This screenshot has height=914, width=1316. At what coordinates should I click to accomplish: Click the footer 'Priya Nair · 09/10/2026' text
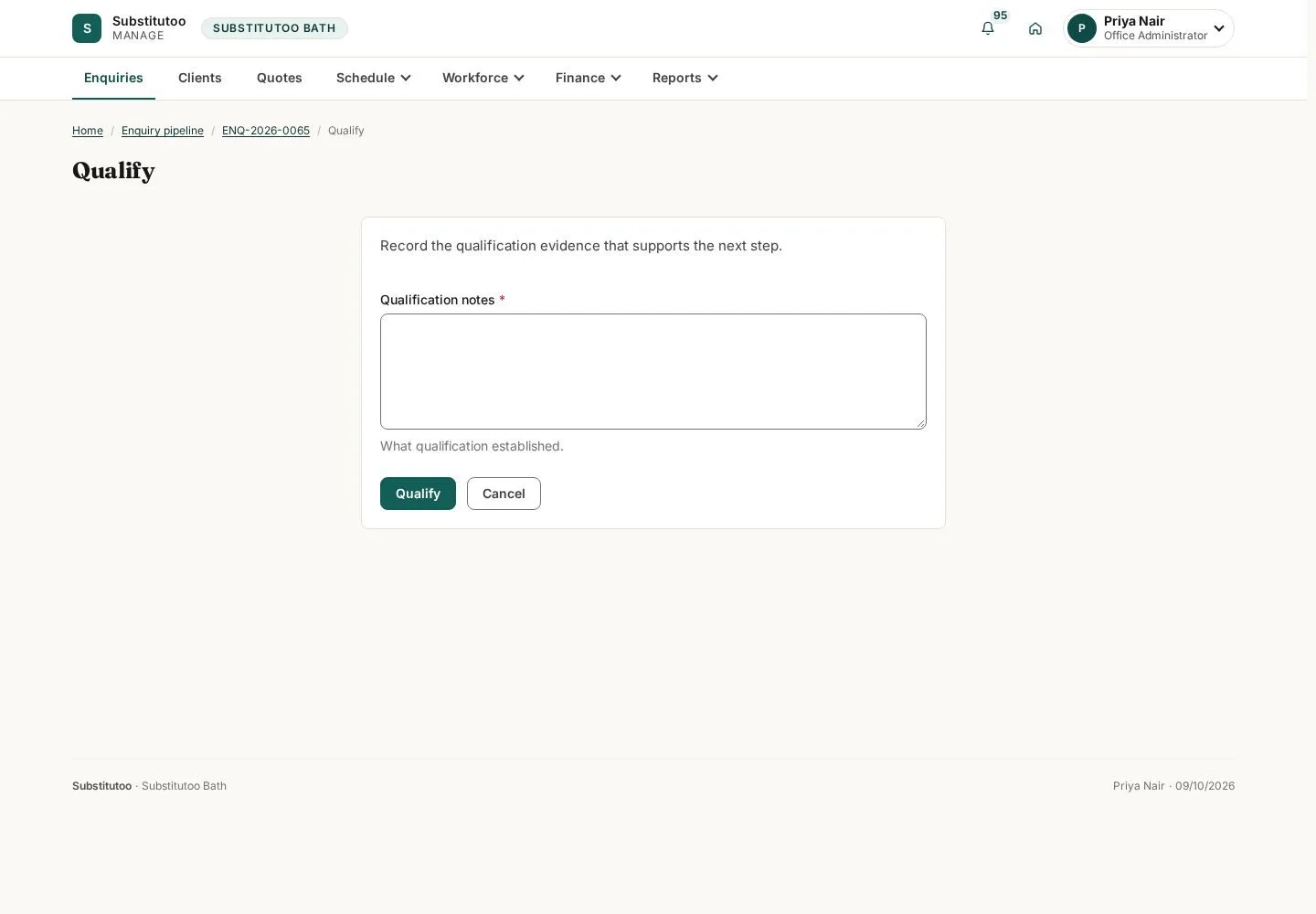1173,786
